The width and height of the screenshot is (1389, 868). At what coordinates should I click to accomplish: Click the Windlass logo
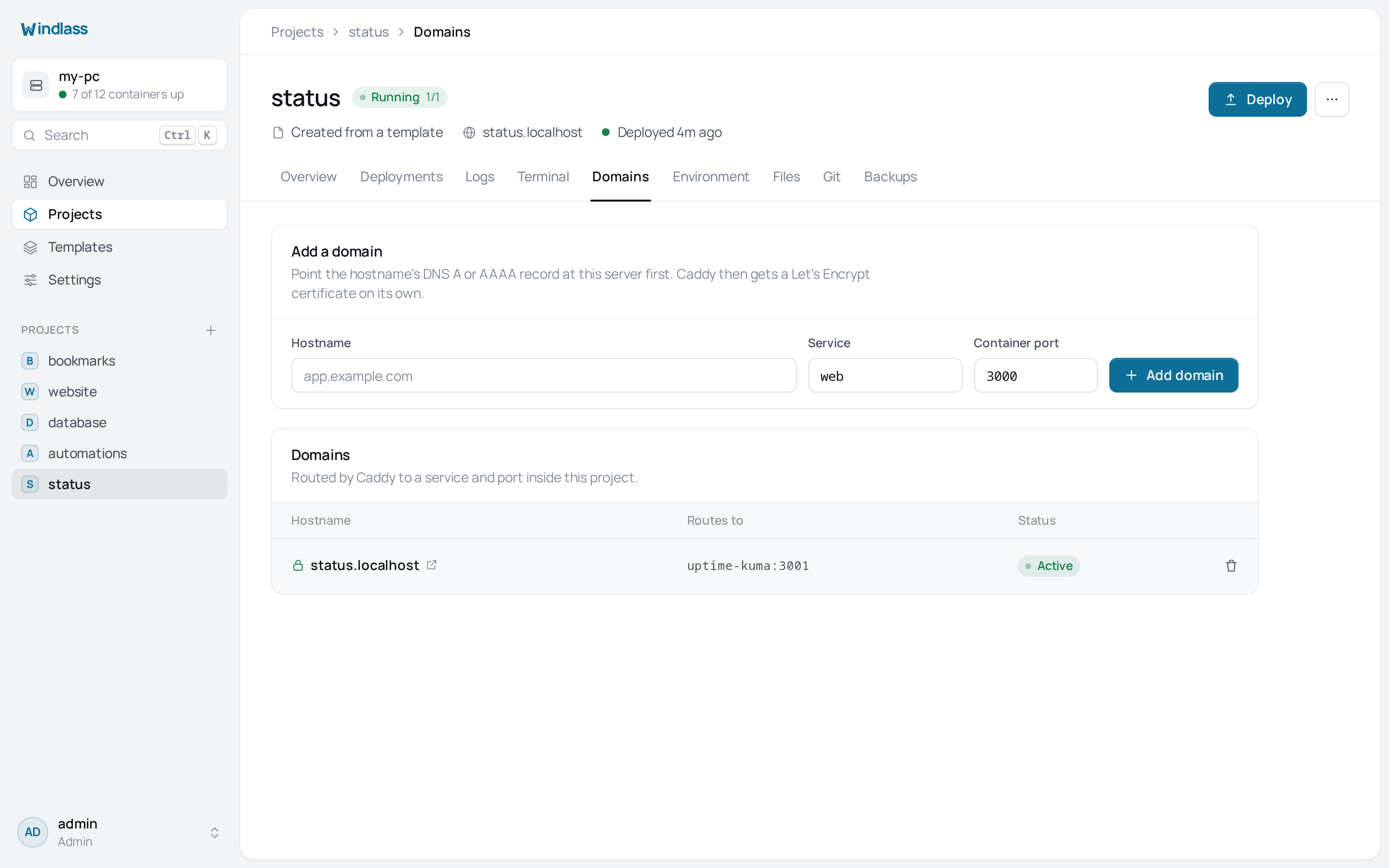coord(54,29)
